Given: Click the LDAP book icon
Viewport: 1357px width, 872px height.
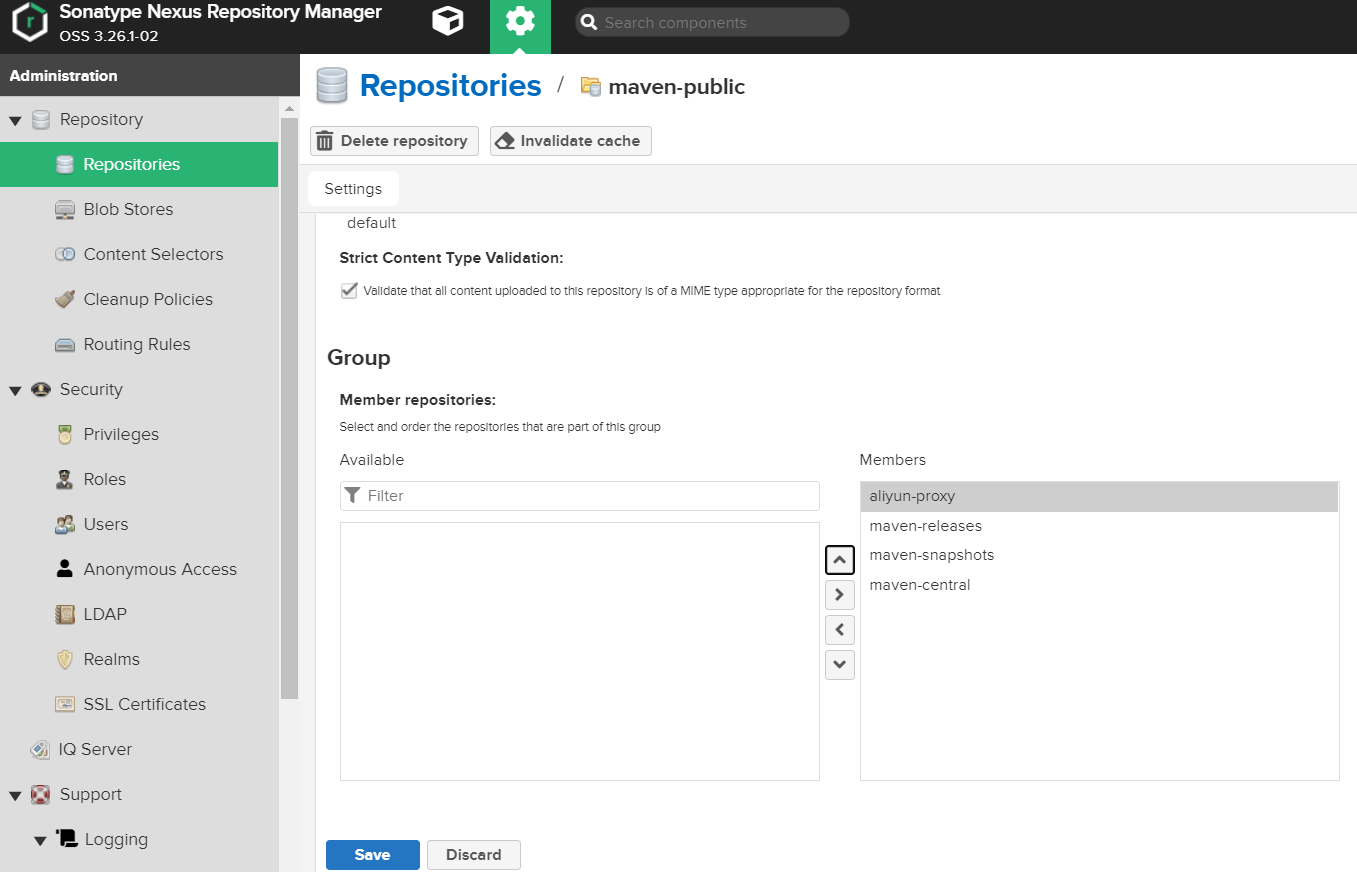Looking at the screenshot, I should 65,615.
